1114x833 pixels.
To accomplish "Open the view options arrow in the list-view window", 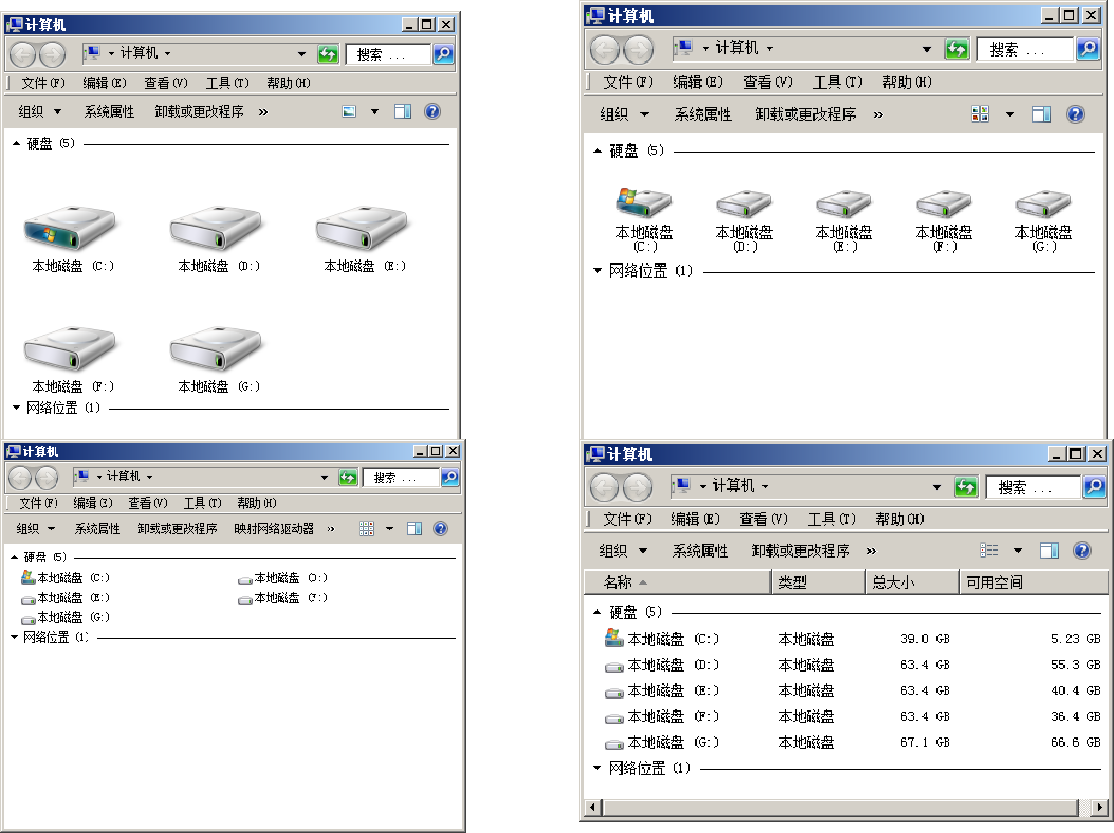I will 389,529.
